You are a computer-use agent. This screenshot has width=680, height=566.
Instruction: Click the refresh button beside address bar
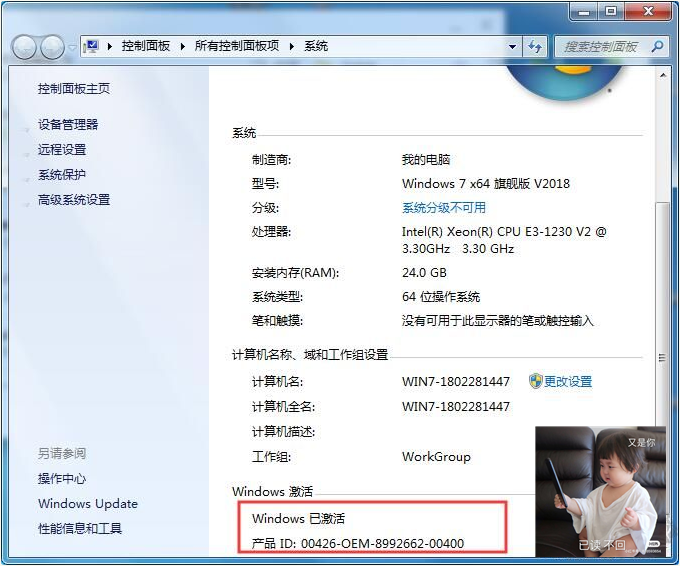click(x=536, y=47)
